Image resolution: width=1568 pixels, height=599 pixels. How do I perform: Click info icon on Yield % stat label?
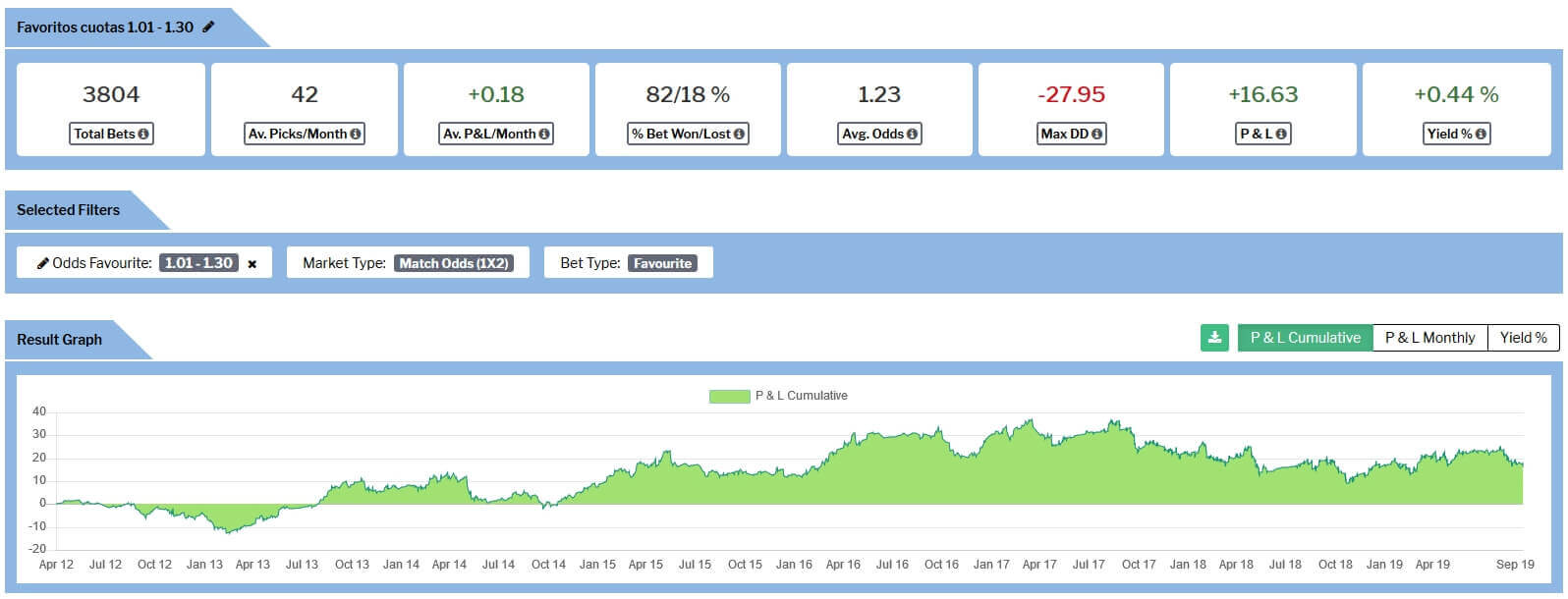1481,135
